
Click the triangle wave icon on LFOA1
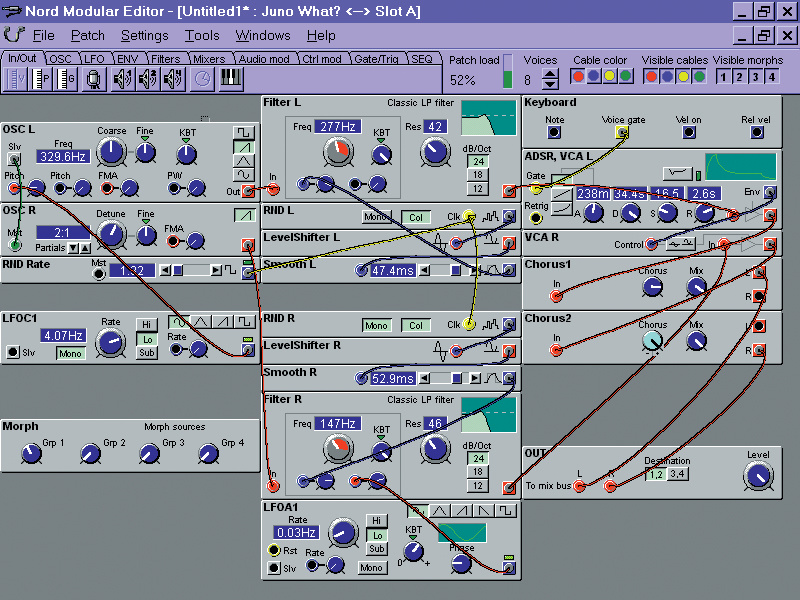438,509
